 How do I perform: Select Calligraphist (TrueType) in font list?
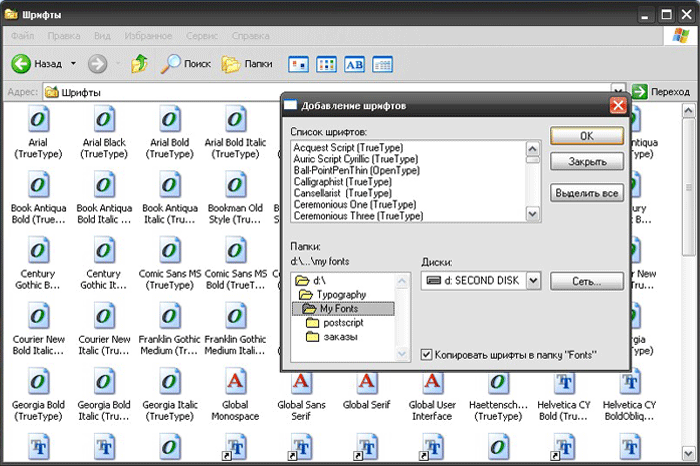pos(342,182)
